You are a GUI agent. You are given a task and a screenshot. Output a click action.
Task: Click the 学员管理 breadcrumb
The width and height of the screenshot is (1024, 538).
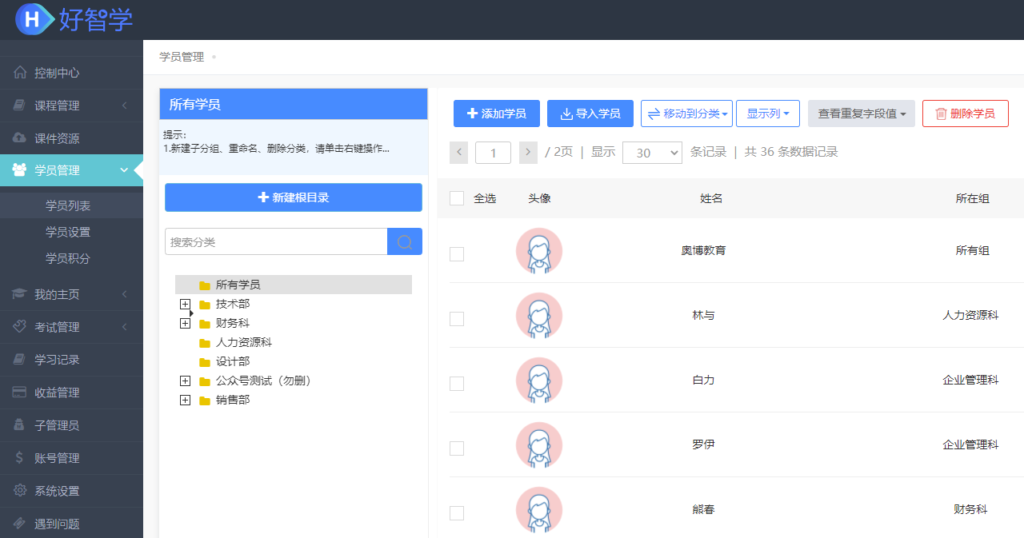coord(182,57)
